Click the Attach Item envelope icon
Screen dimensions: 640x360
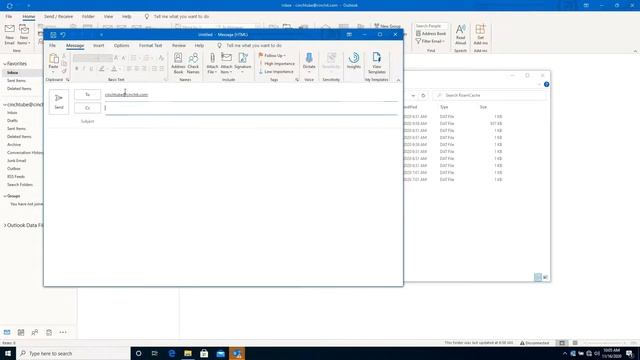[x=227, y=63]
